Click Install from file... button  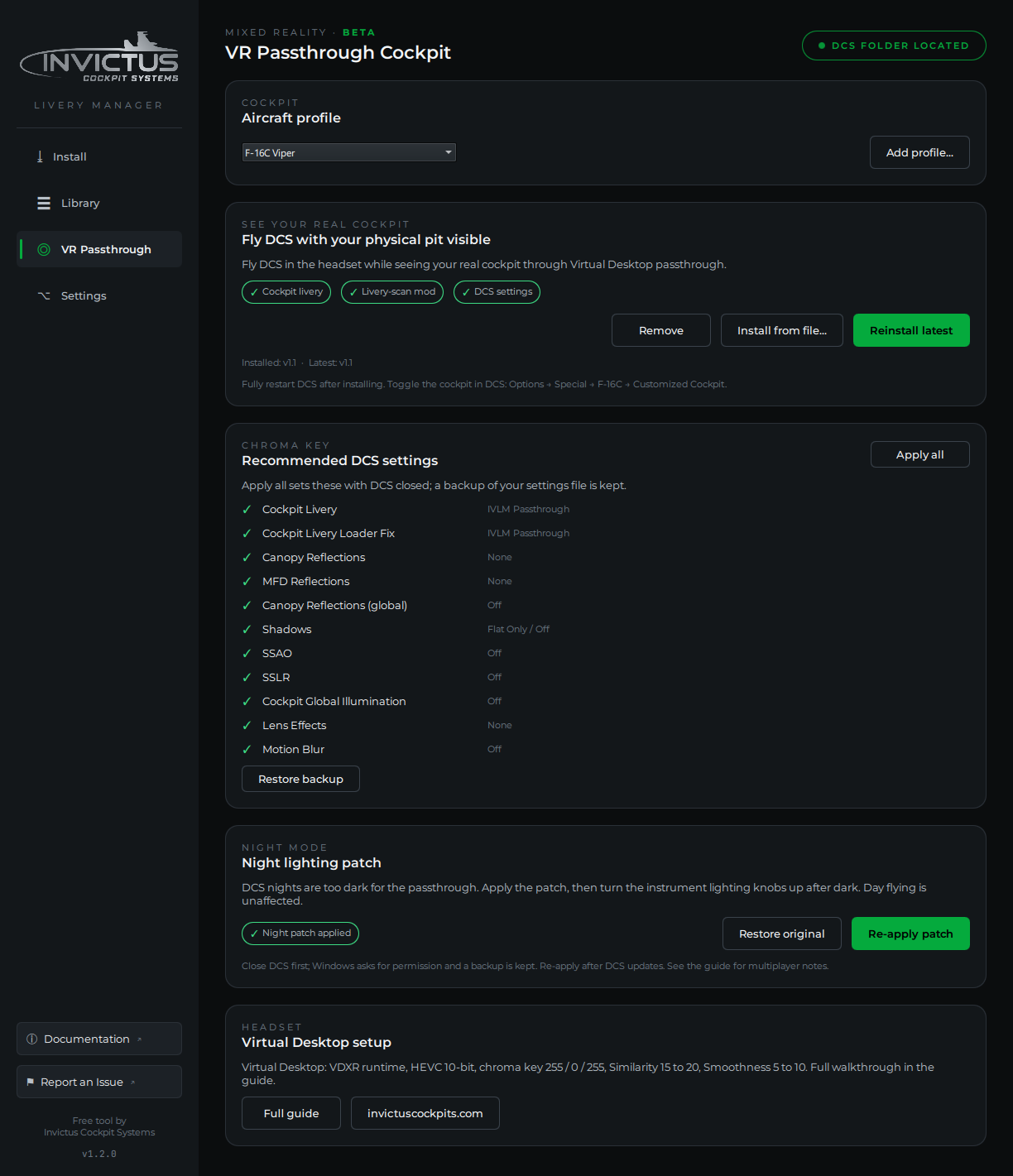[x=782, y=330]
